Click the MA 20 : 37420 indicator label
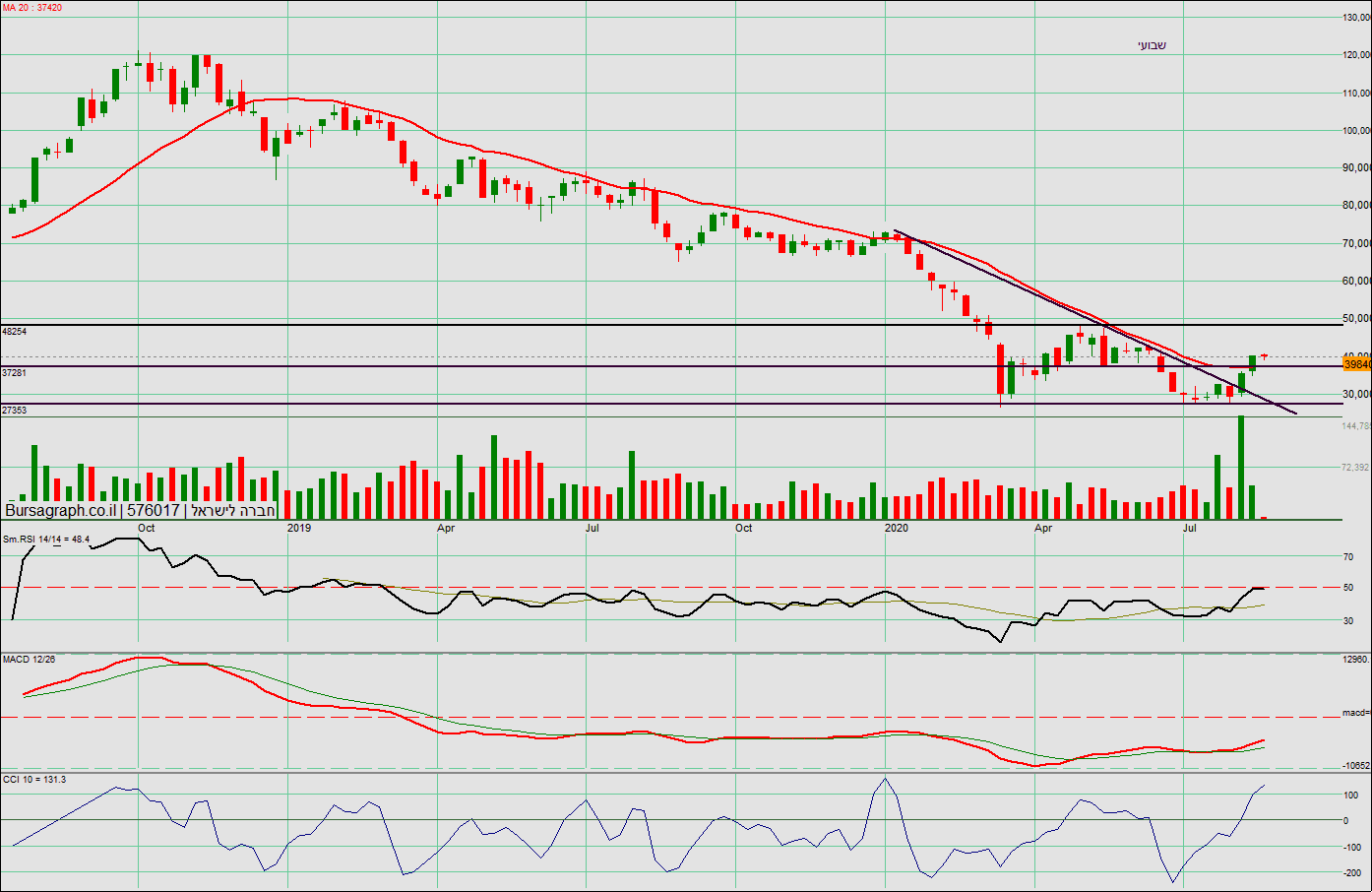The height and width of the screenshot is (892, 1372). (32, 8)
